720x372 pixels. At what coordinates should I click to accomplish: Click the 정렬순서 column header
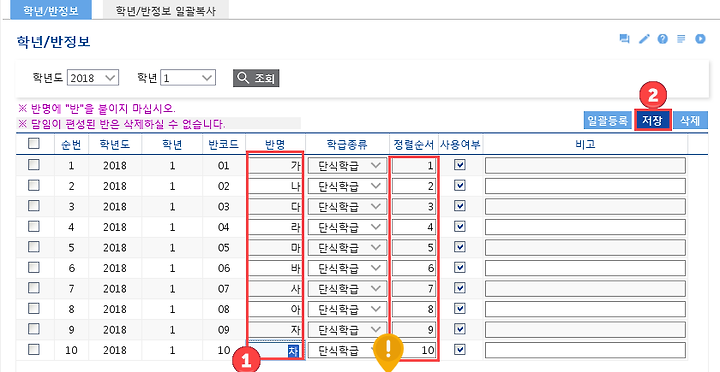click(414, 144)
